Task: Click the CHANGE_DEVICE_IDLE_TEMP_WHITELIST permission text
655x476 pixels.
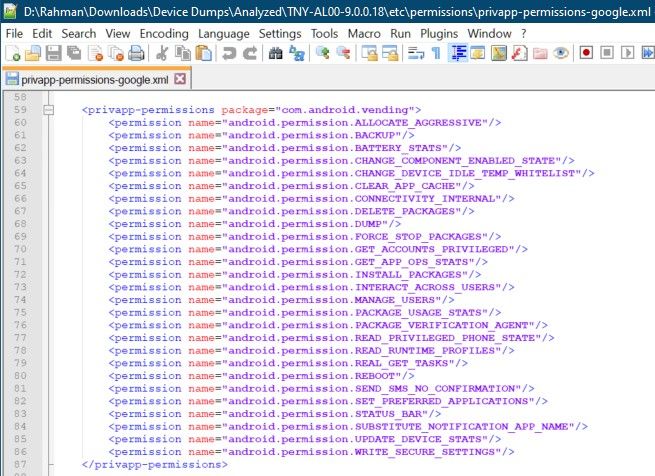Action: [x=465, y=173]
